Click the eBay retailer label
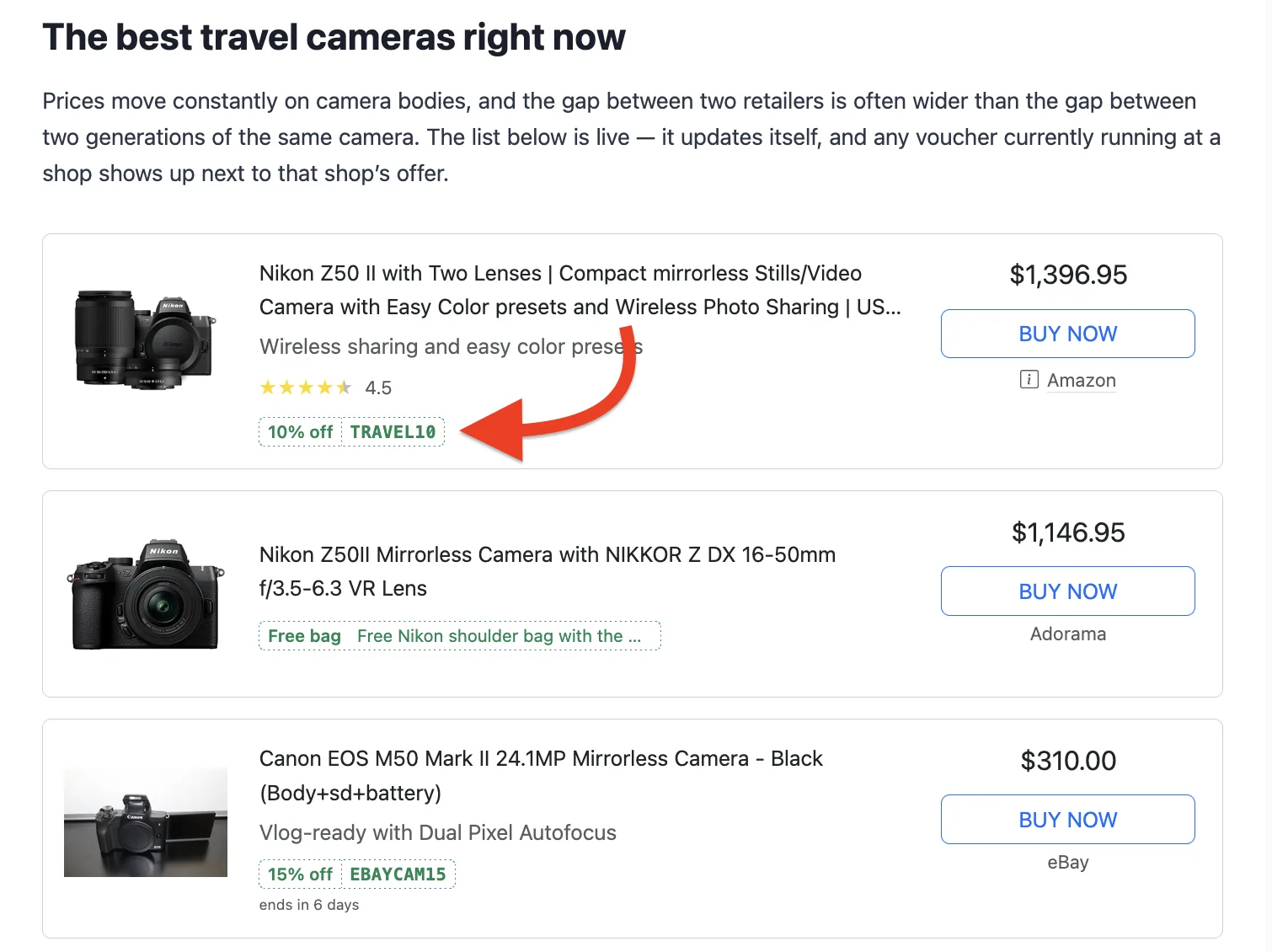The height and width of the screenshot is (952, 1272). (x=1067, y=862)
